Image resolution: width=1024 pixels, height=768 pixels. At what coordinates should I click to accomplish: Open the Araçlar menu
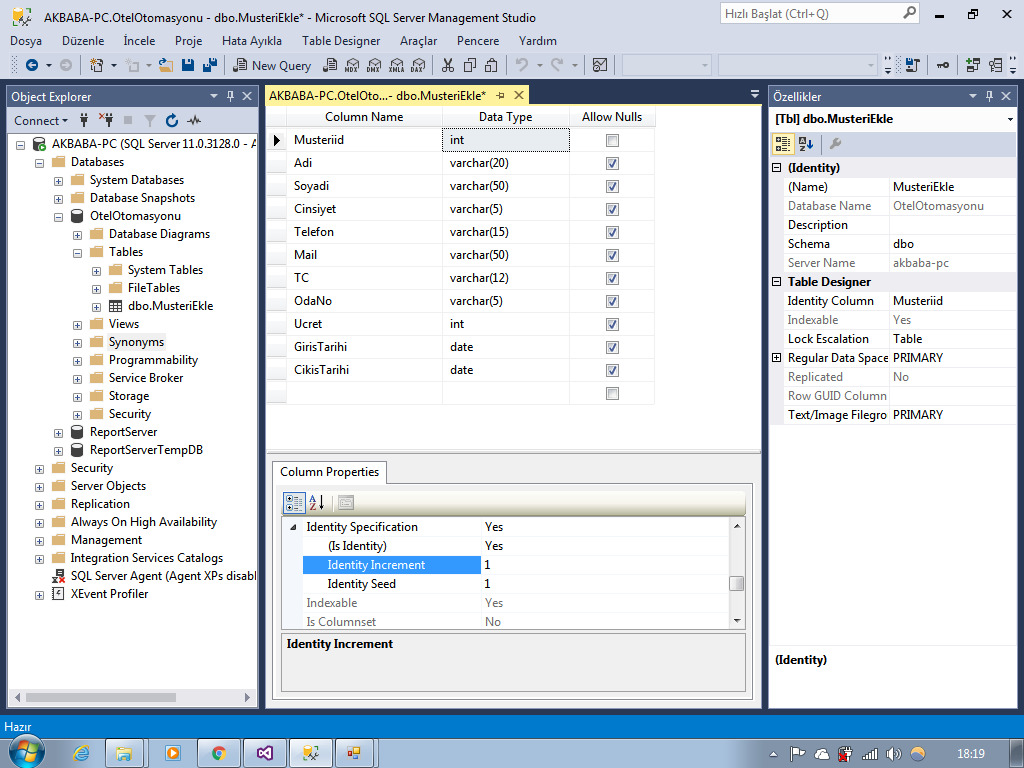point(418,40)
